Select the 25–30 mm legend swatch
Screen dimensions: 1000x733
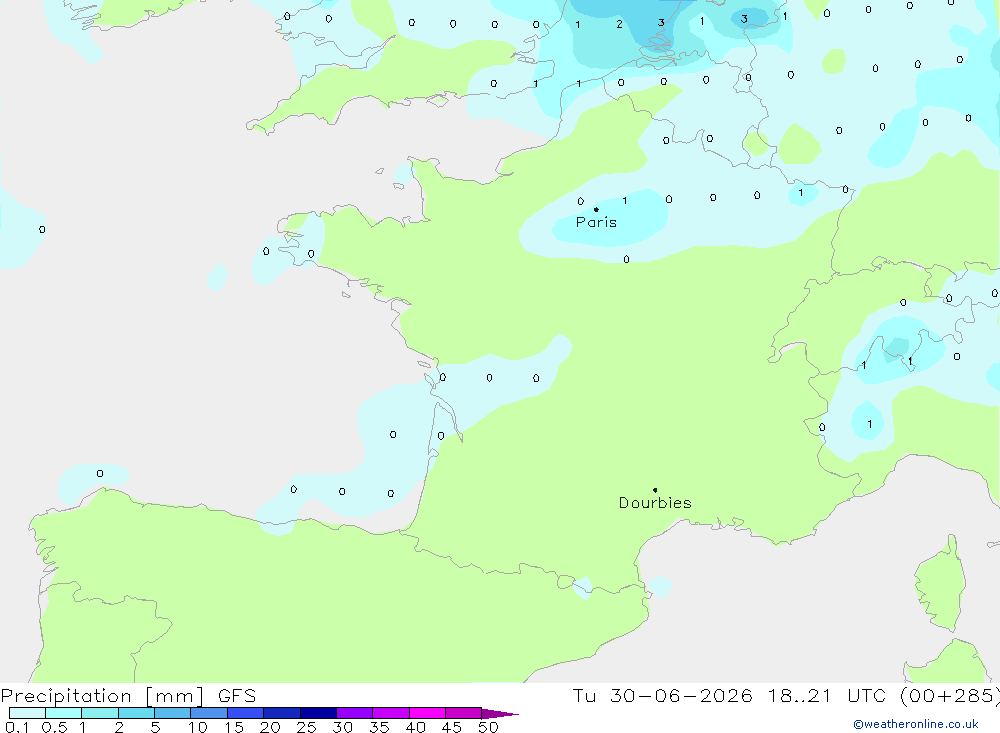click(318, 713)
